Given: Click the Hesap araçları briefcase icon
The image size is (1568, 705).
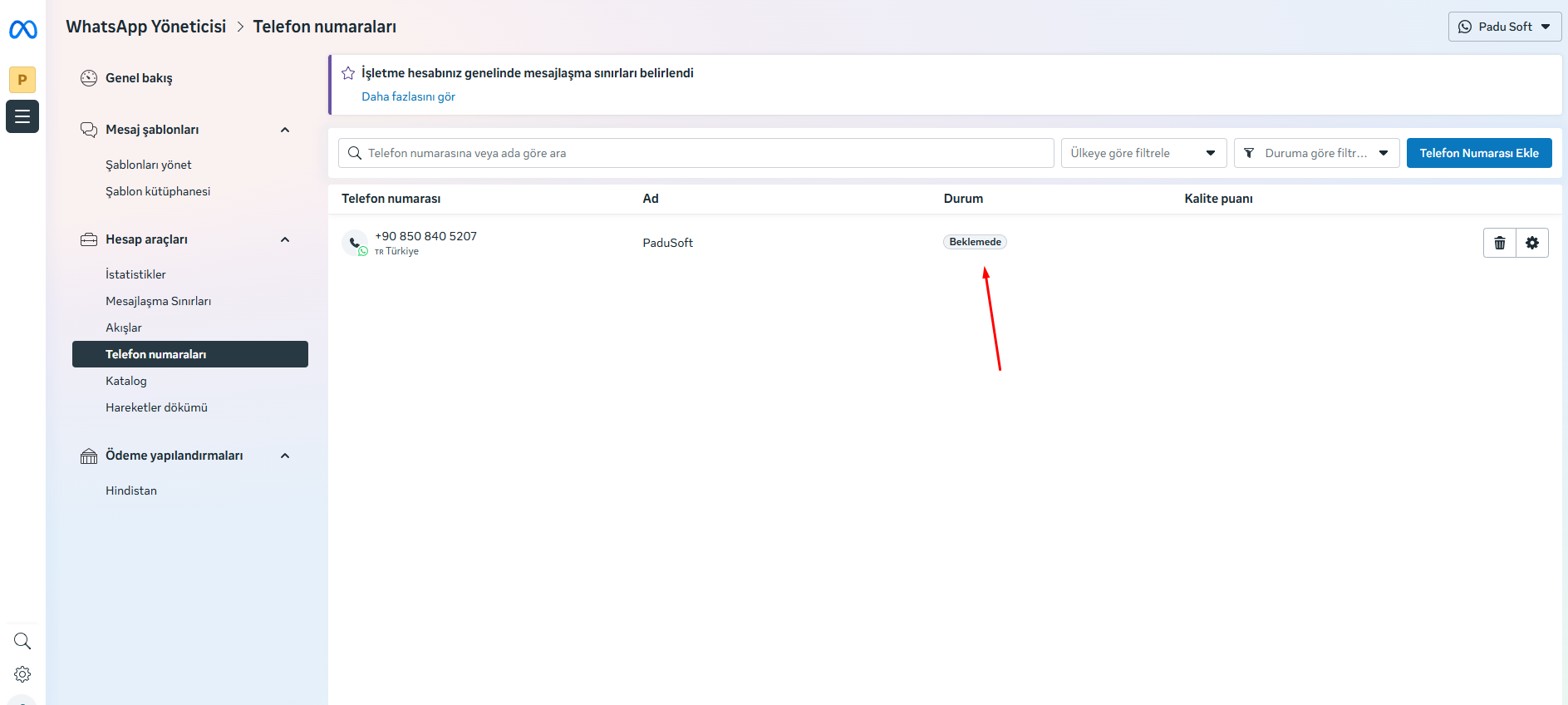Looking at the screenshot, I should click(x=89, y=239).
